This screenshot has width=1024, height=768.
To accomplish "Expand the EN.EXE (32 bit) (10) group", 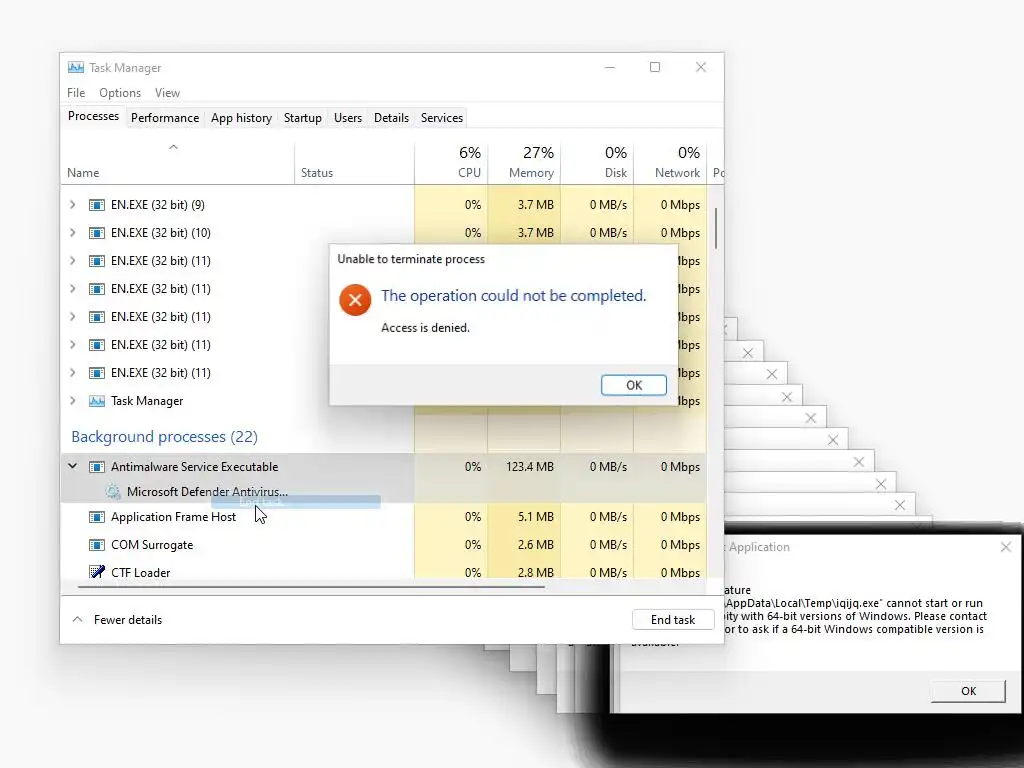I will click(72, 233).
